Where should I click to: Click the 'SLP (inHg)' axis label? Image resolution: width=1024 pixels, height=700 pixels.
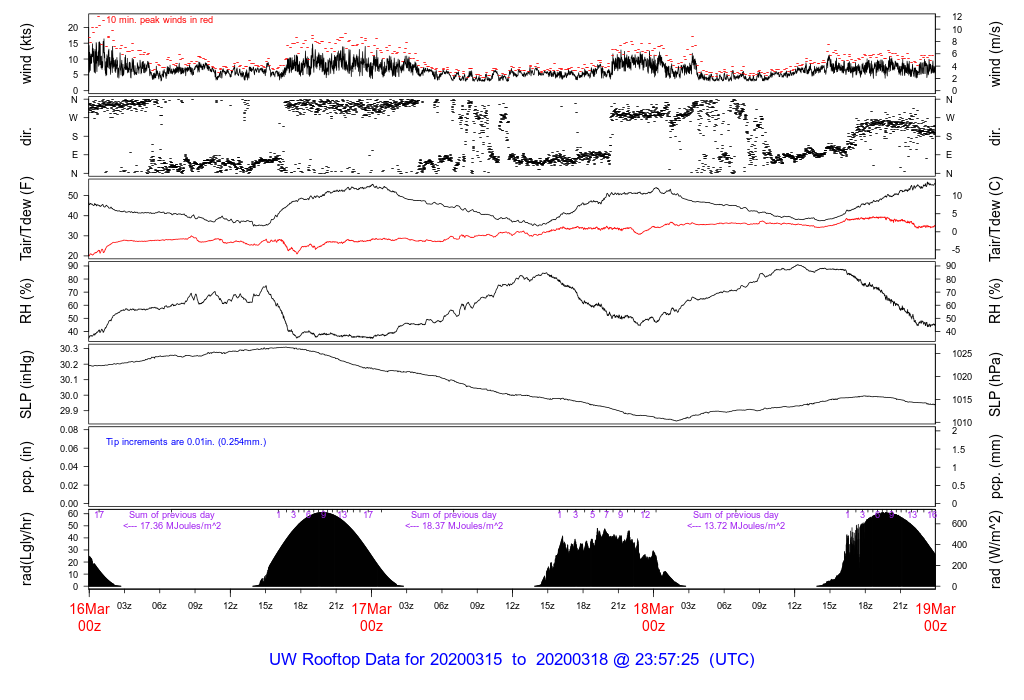click(x=26, y=385)
